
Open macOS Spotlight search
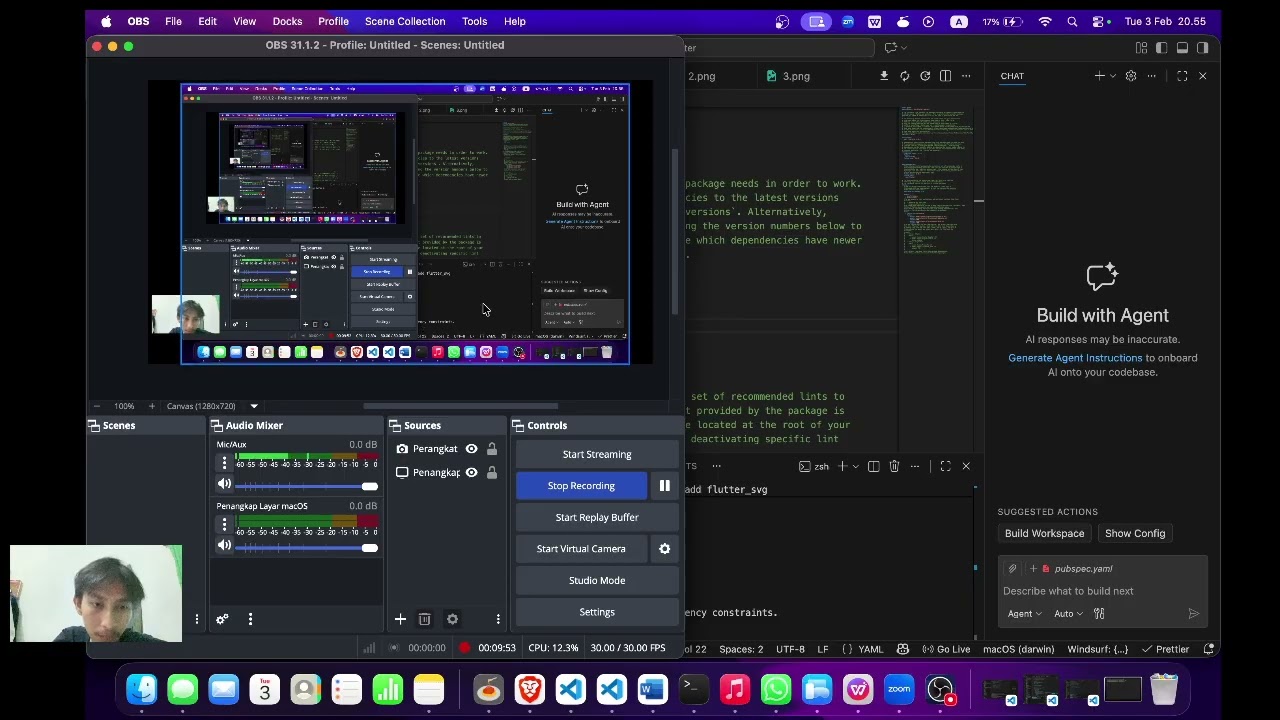pyautogui.click(x=1072, y=21)
